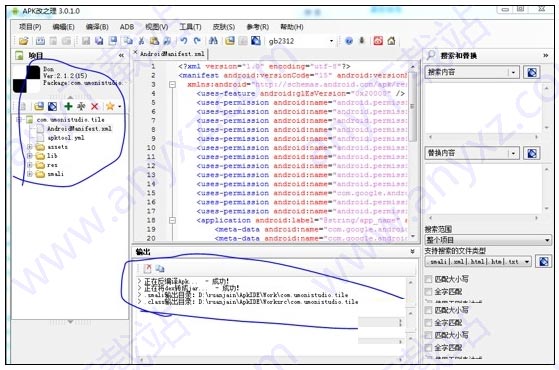Open the 编译(B) menu
The image size is (559, 370).
pyautogui.click(x=97, y=27)
